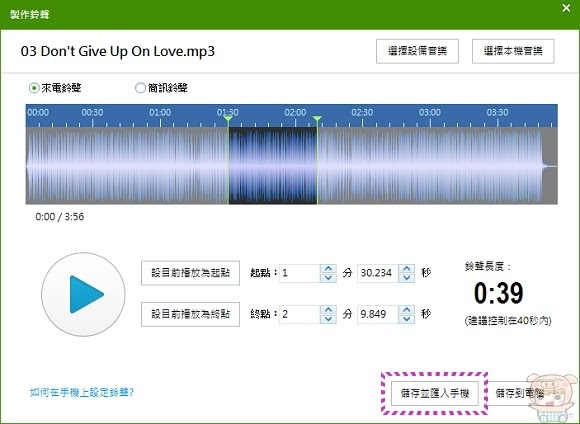Click the green start marker at 01:30

pyautogui.click(x=228, y=118)
